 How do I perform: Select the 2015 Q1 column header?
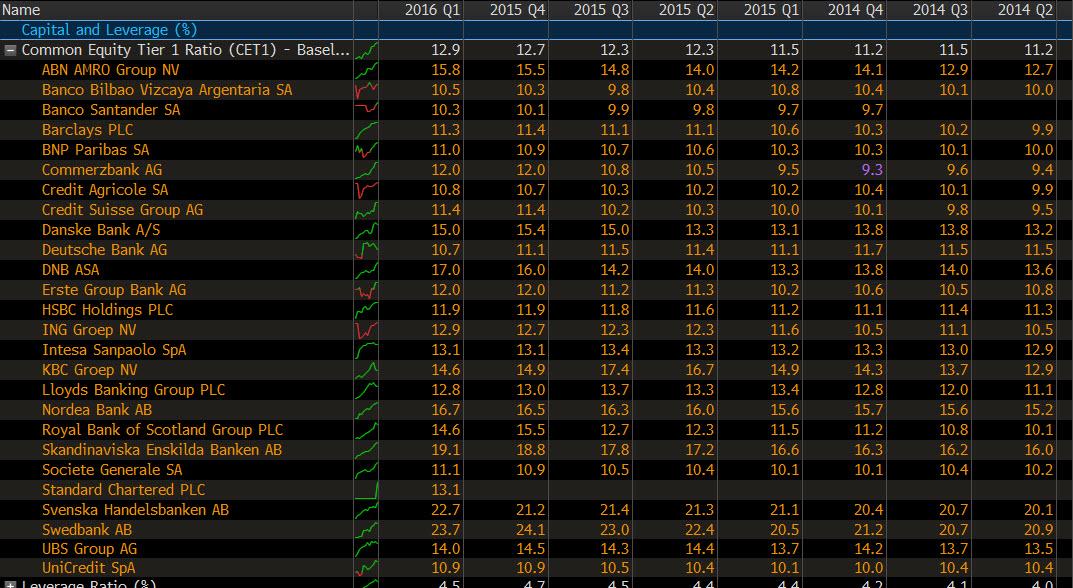pos(760,10)
